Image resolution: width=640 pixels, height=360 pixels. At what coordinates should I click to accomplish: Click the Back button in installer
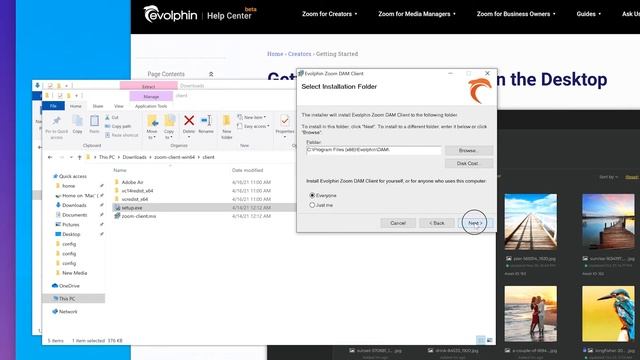tap(436, 223)
